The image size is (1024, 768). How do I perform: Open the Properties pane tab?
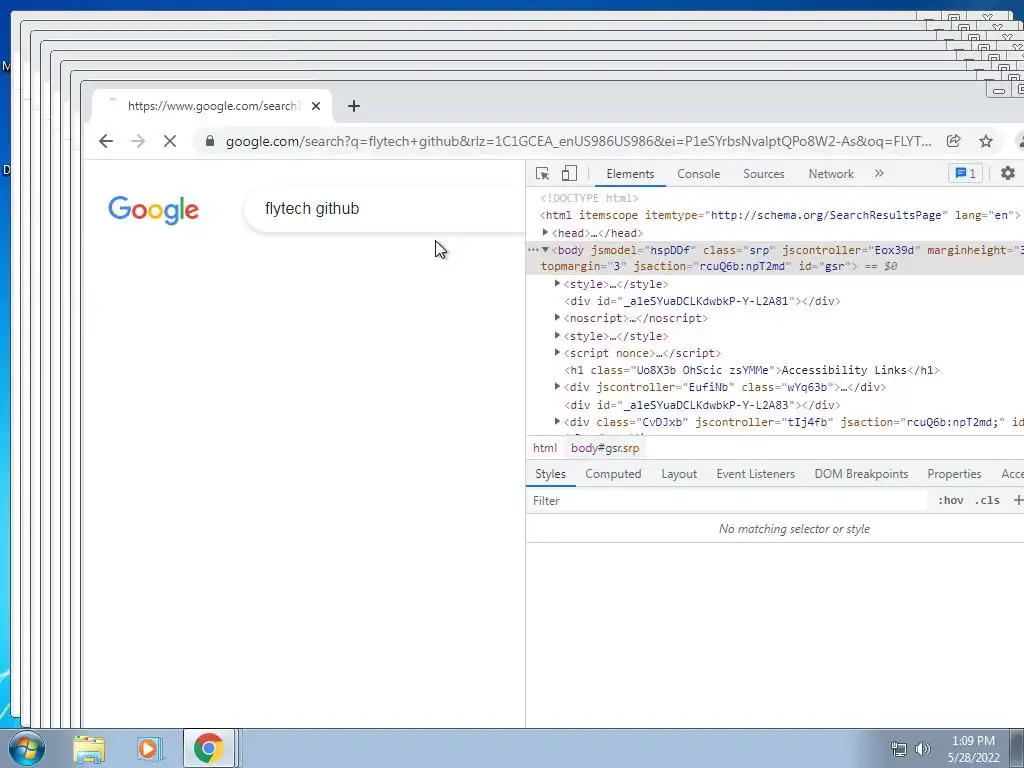[x=954, y=474]
